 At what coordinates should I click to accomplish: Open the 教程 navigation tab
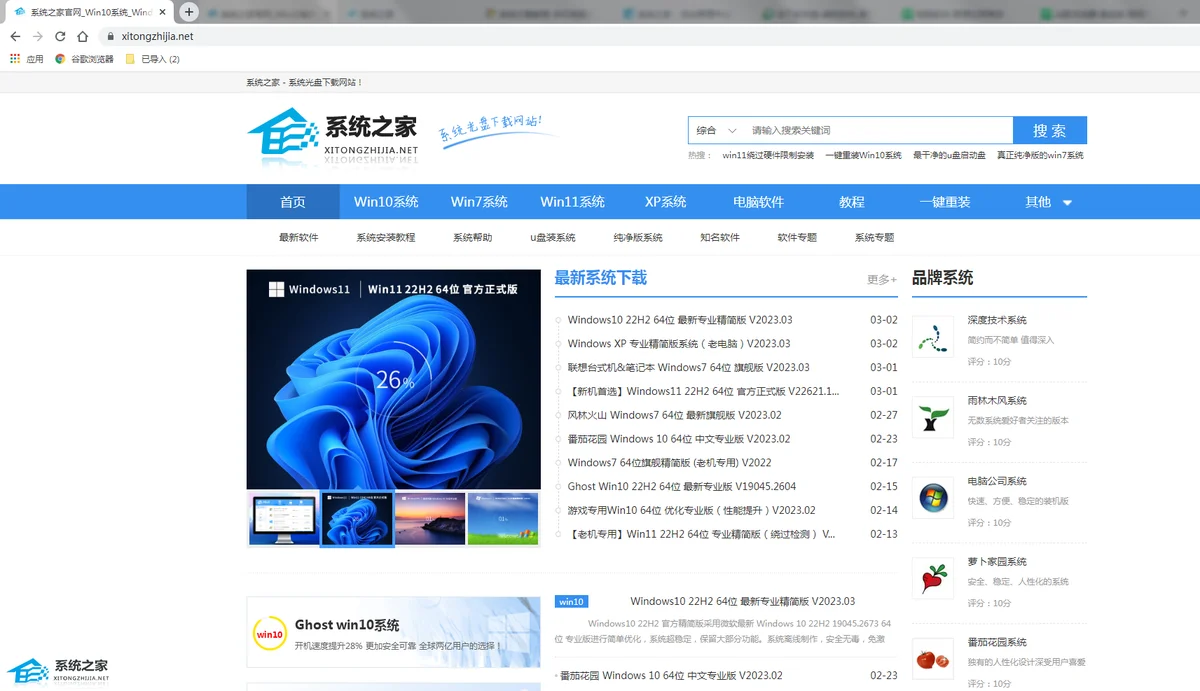click(x=852, y=202)
